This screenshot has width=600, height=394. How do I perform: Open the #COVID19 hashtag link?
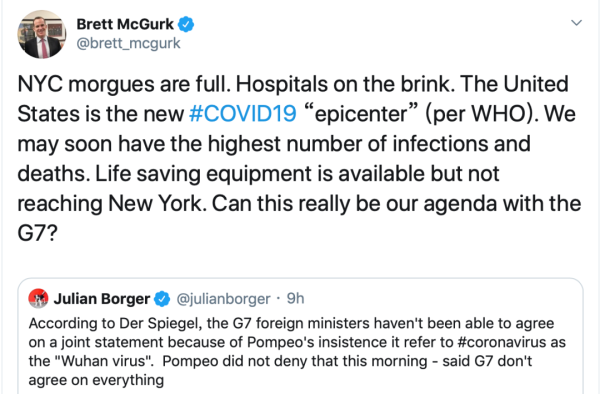(243, 114)
